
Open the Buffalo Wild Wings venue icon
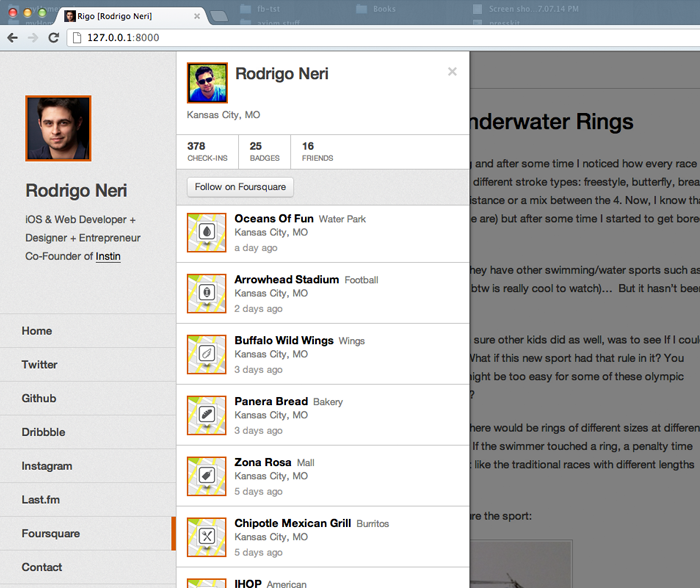[x=207, y=354]
